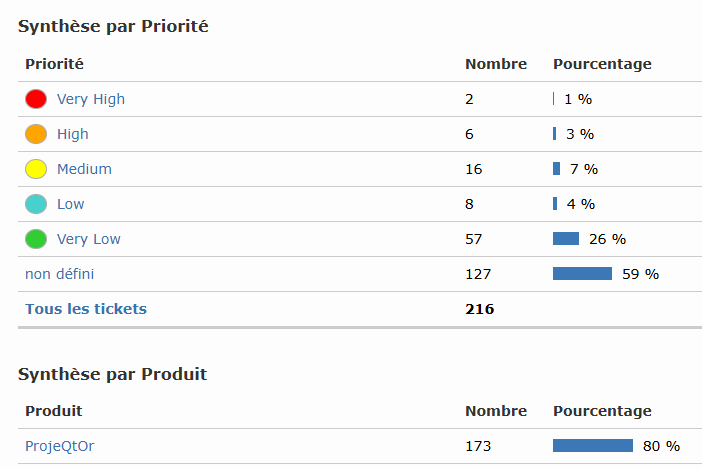702x468 pixels.
Task: Click the yellow Medium priority circle
Action: click(36, 169)
